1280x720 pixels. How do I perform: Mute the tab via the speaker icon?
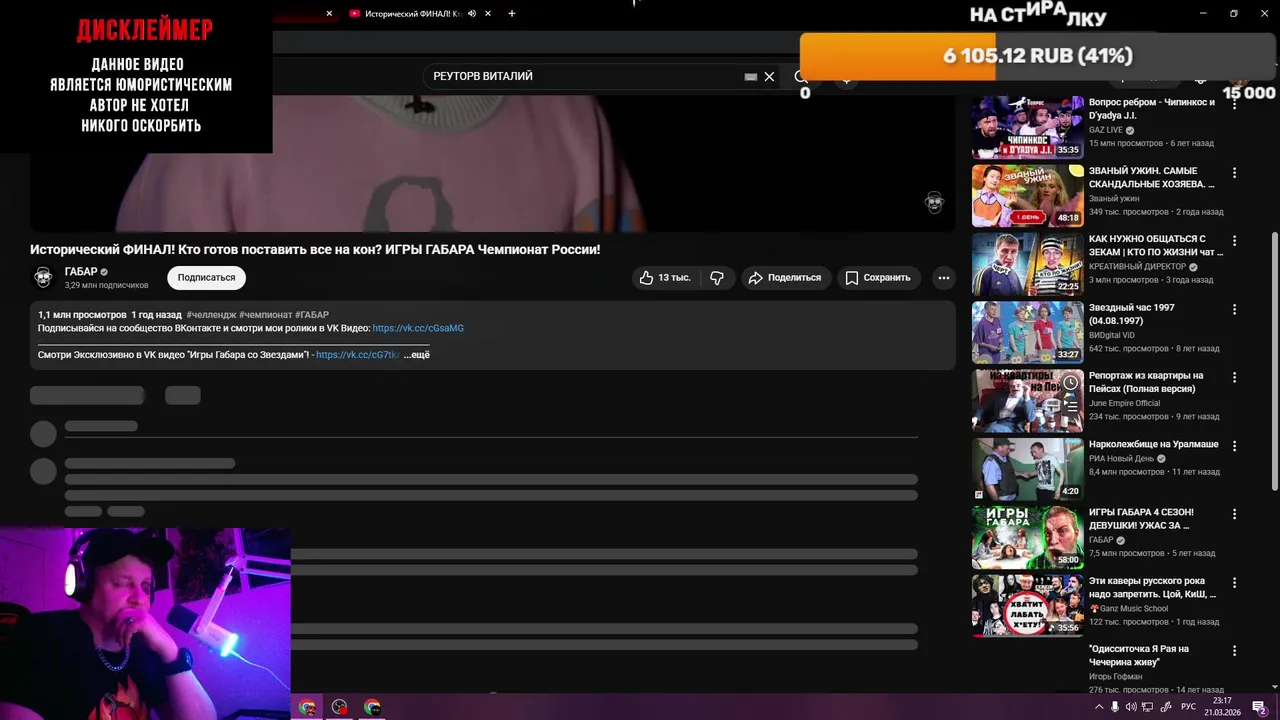point(472,14)
